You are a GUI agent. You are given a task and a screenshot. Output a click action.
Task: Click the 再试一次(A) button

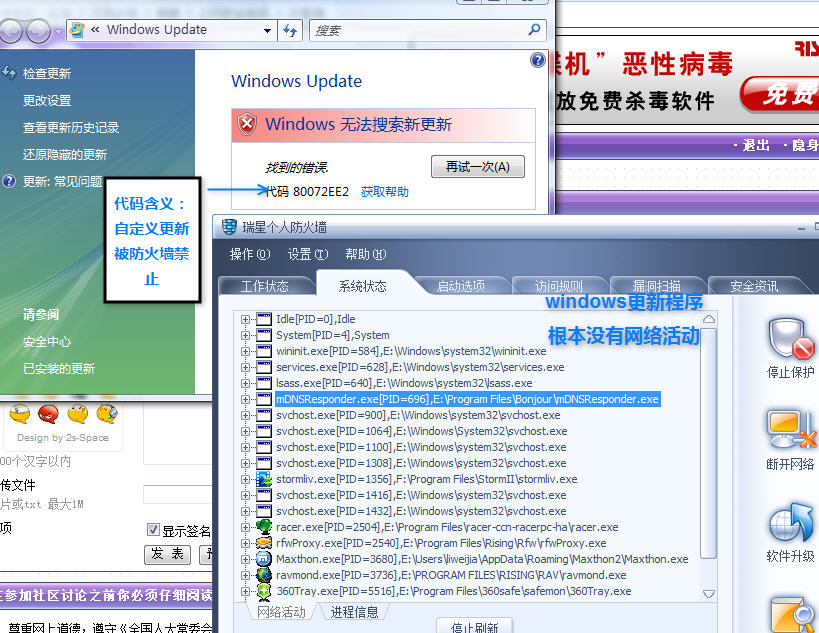[477, 167]
